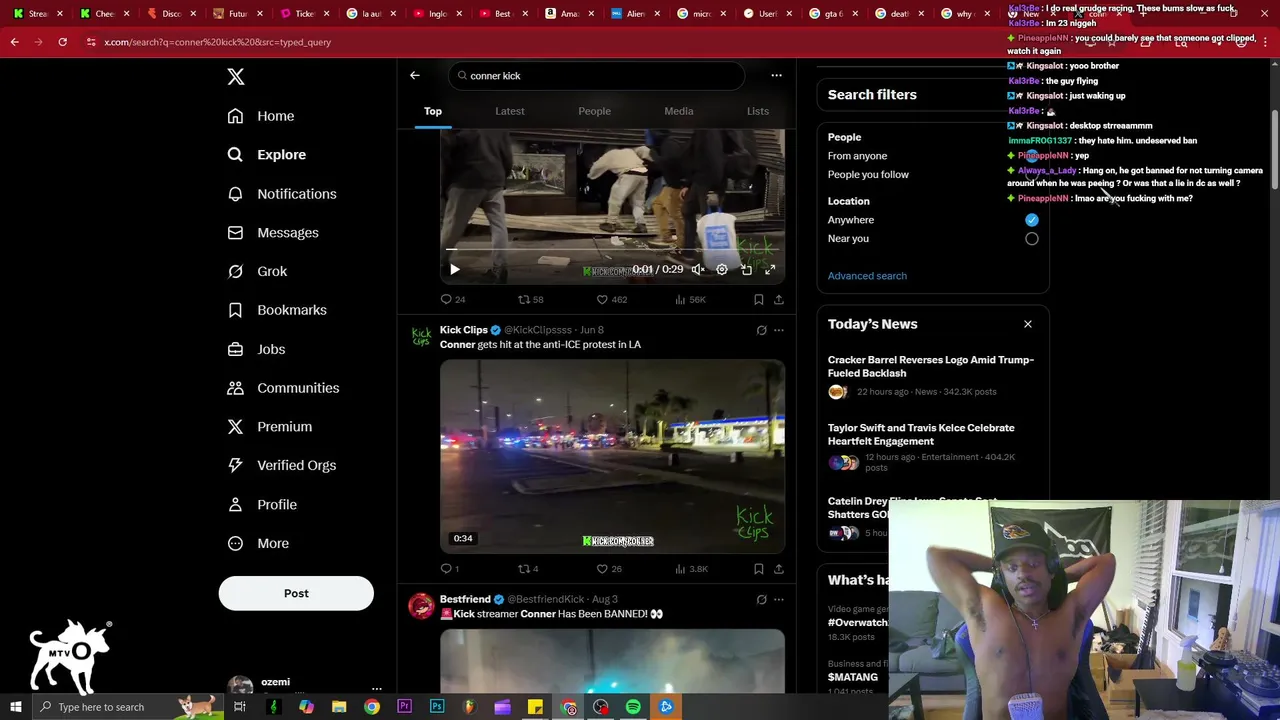The height and width of the screenshot is (720, 1280).
Task: Play the anti-ICE protest video thumbnail
Action: [612, 456]
